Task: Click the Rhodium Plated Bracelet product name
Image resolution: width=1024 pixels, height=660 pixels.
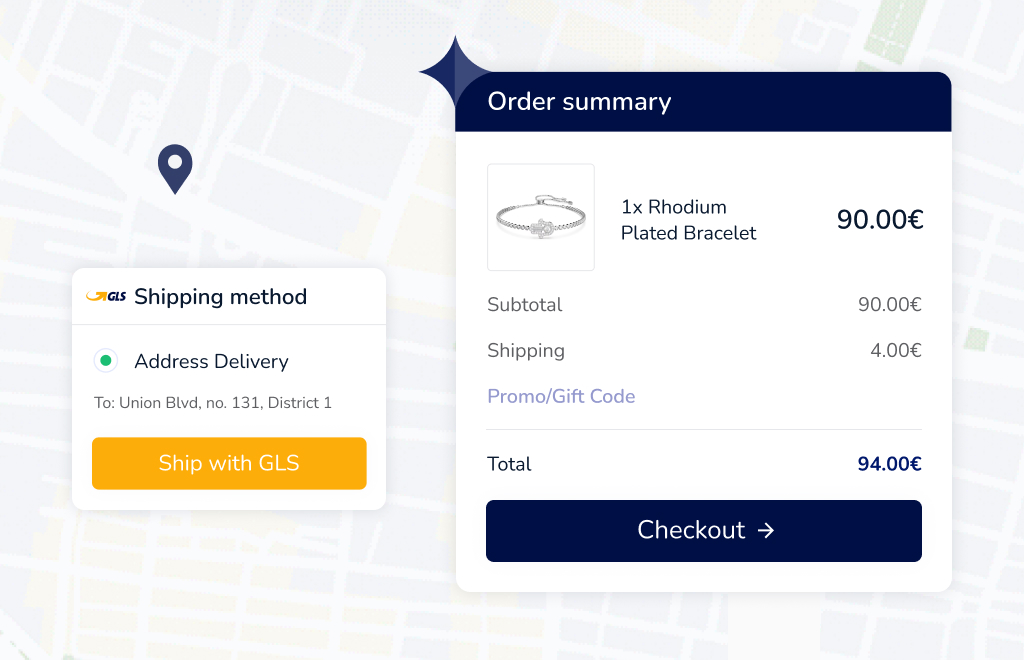Action: (x=688, y=220)
